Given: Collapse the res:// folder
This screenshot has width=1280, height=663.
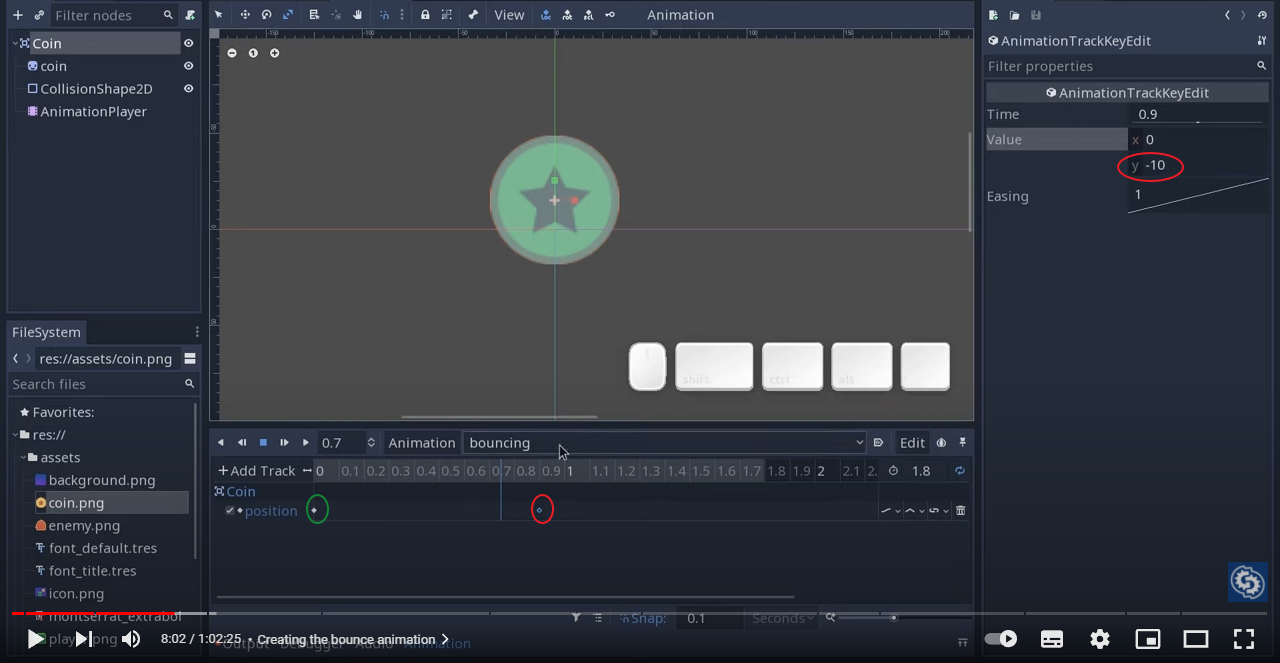Looking at the screenshot, I should click(15, 435).
